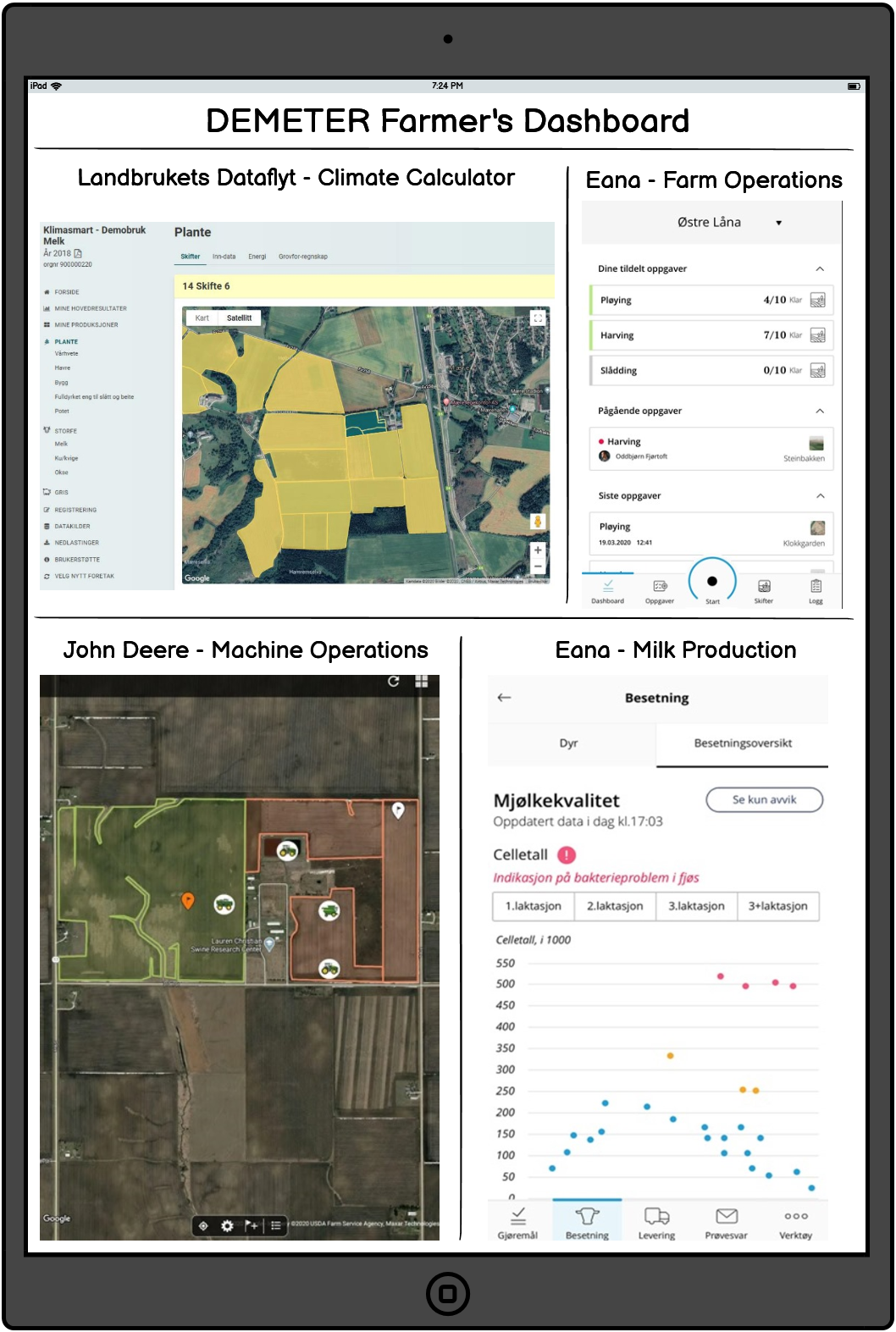Viewport: 896px width, 1332px height.
Task: Collapse the Siste oppgaver section
Action: (820, 495)
